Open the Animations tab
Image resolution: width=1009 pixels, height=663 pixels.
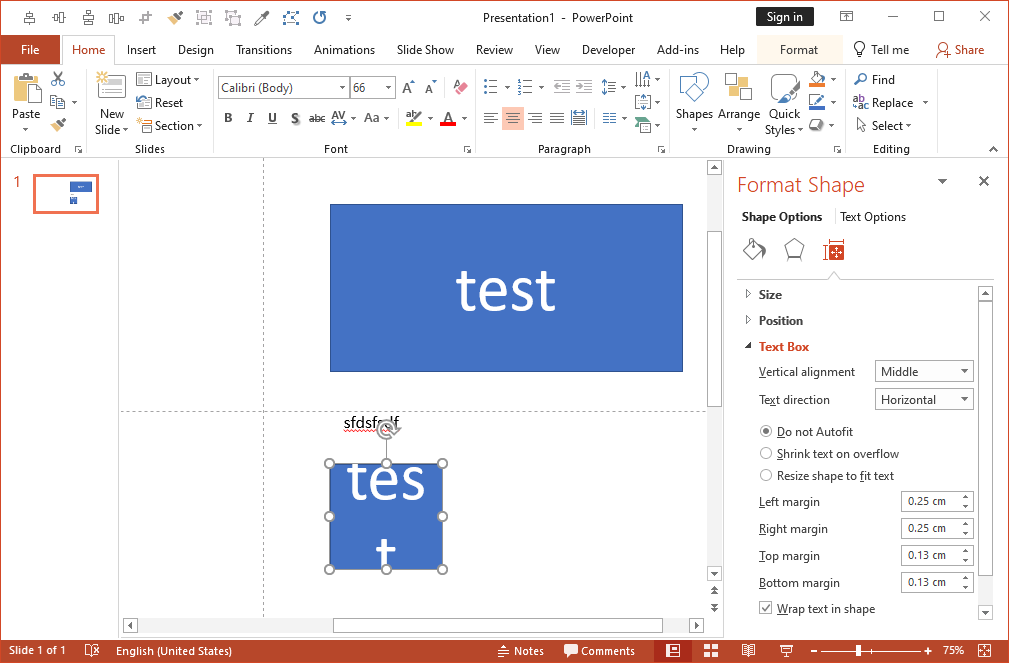344,50
